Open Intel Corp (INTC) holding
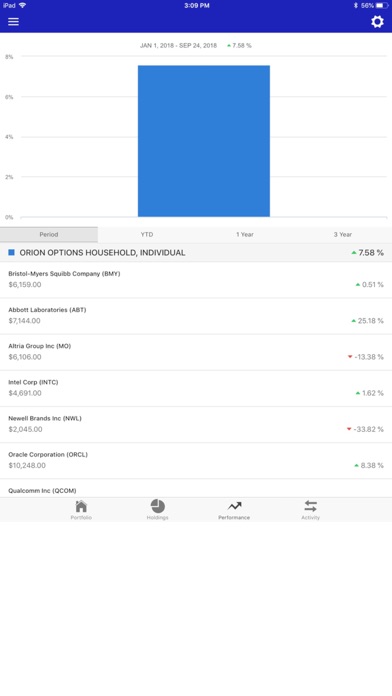 click(196, 388)
